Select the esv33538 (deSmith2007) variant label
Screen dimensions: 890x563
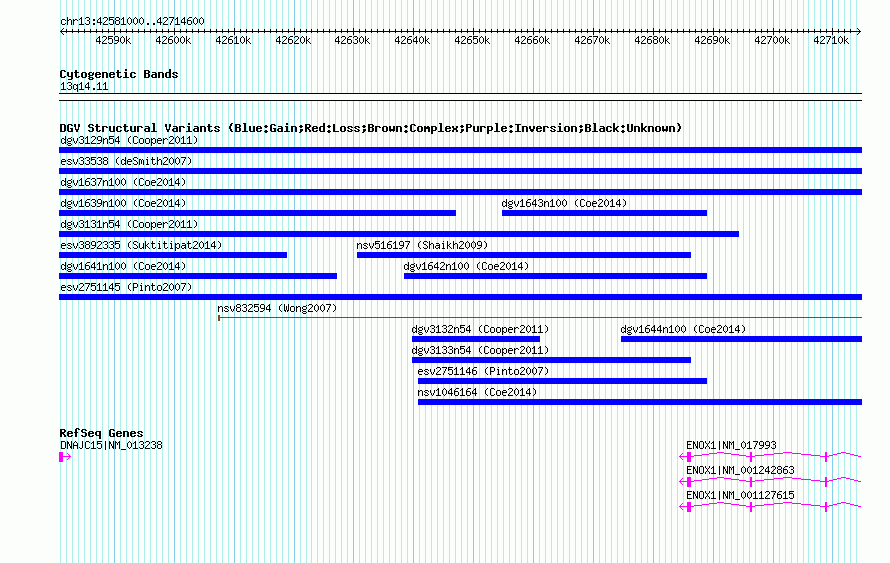126,161
